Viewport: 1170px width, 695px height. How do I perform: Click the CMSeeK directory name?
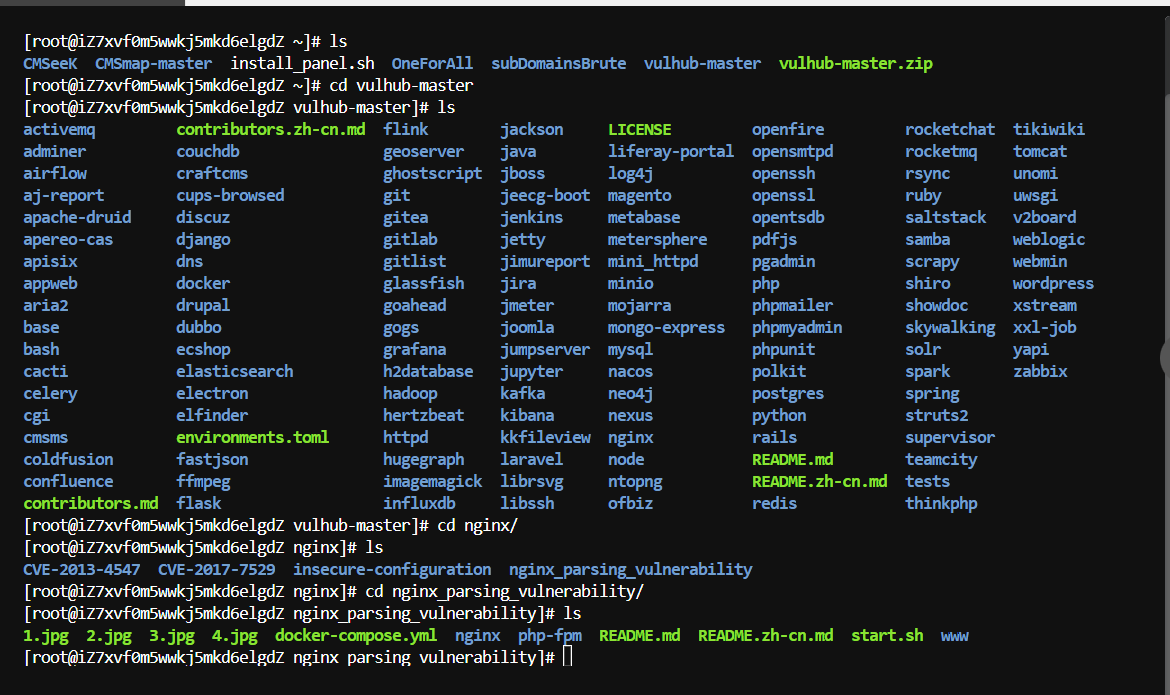coord(50,63)
